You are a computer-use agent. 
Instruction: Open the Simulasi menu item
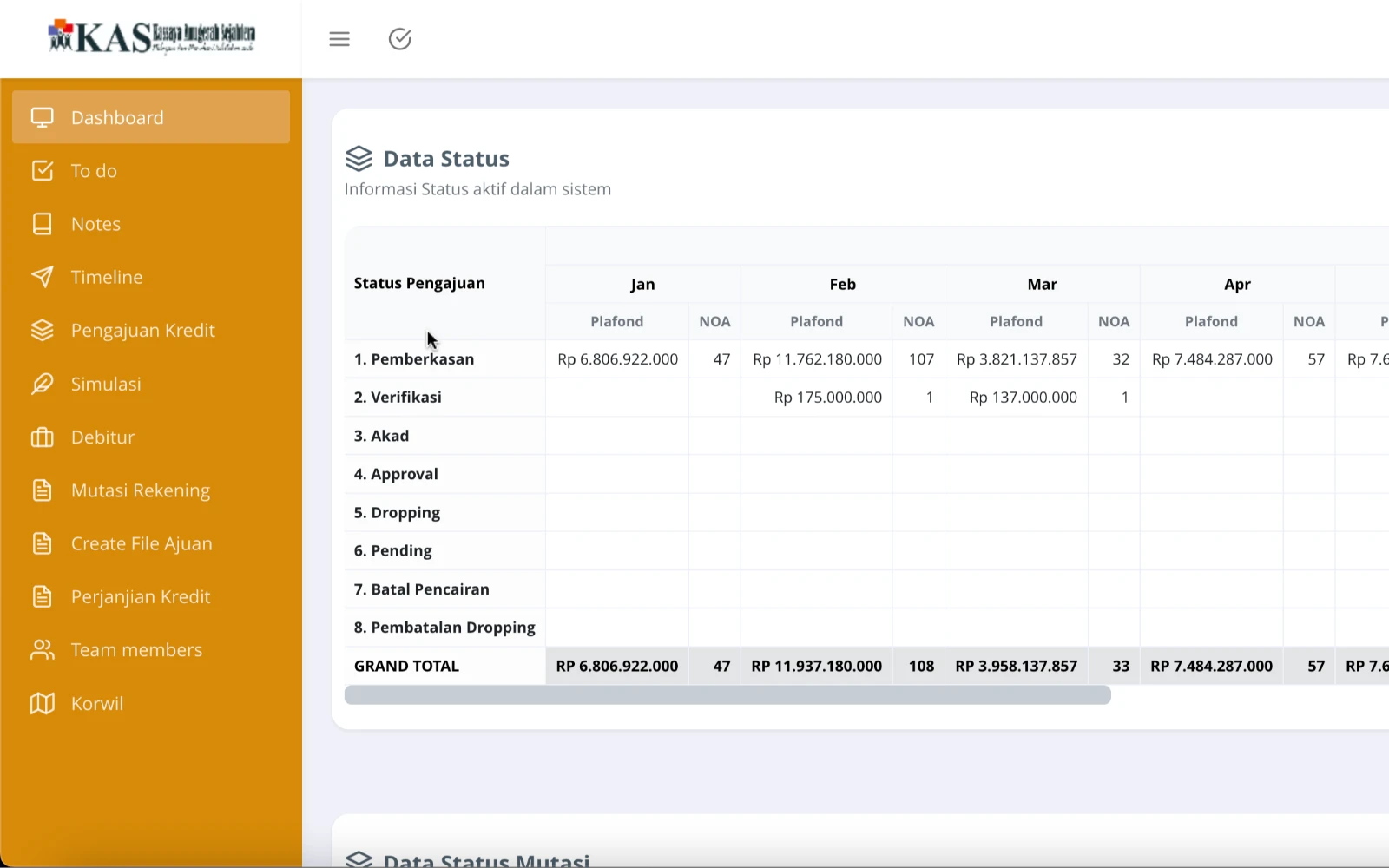coord(151,384)
